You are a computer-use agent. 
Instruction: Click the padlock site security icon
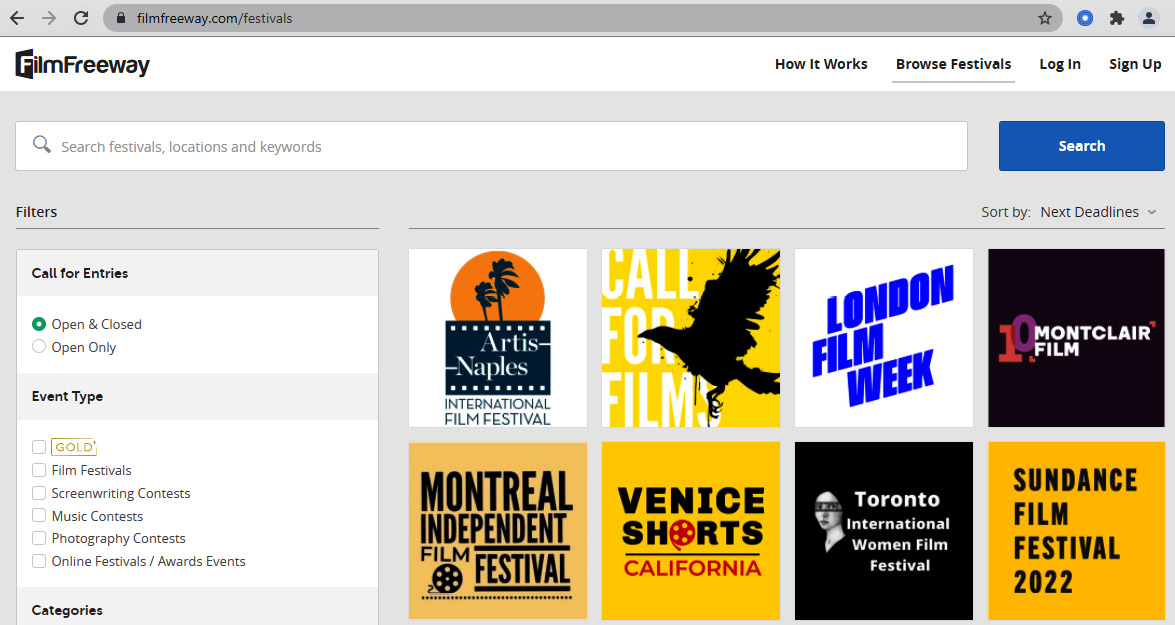coord(121,18)
